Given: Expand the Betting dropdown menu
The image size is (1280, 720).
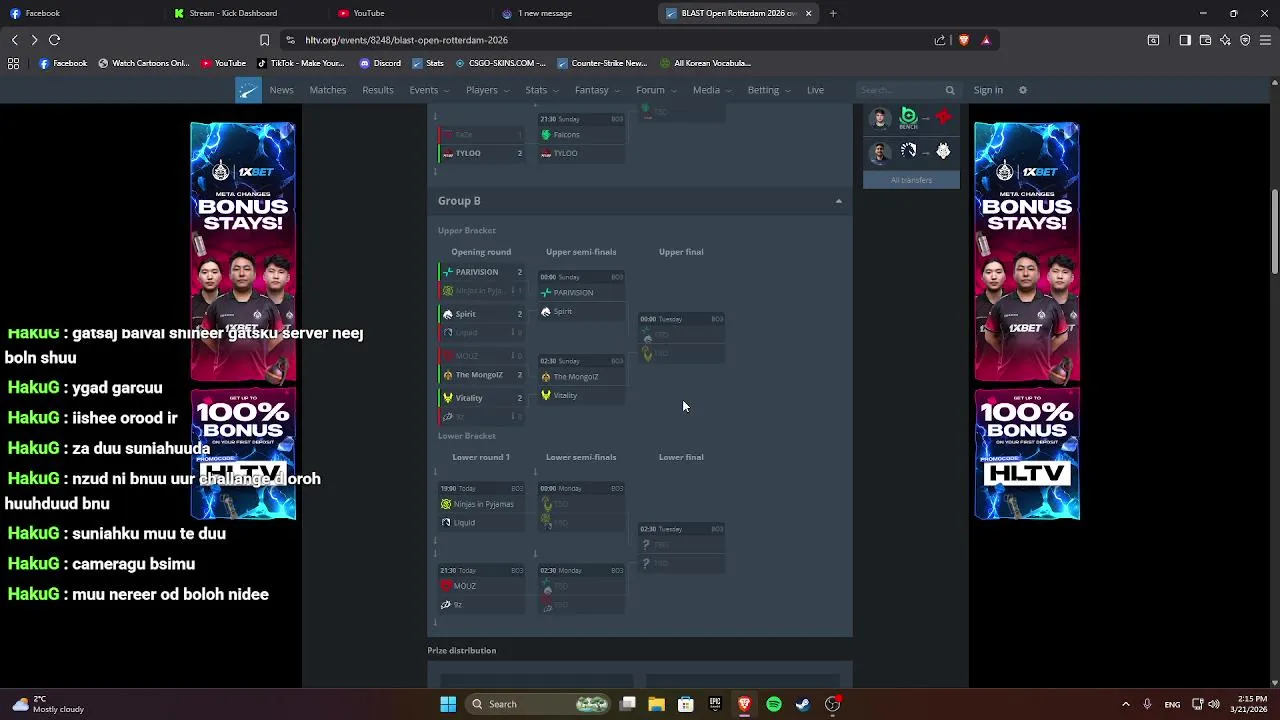Looking at the screenshot, I should click(x=768, y=90).
